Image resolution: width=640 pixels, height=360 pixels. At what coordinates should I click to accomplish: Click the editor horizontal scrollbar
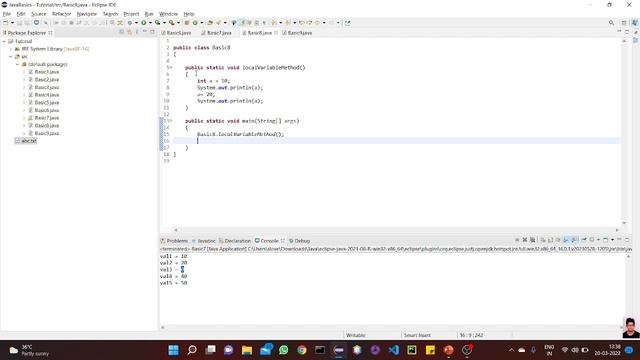pyautogui.click(x=396, y=230)
